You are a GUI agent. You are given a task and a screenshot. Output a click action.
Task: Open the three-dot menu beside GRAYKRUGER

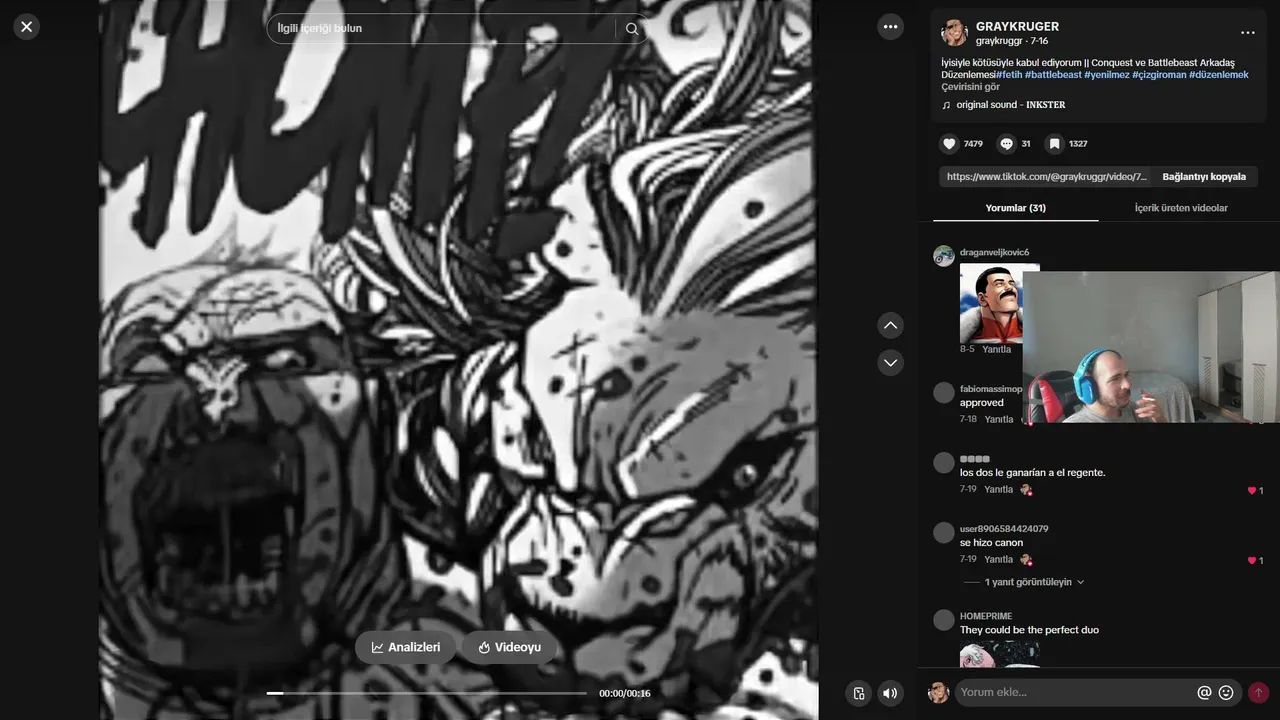tap(1247, 33)
